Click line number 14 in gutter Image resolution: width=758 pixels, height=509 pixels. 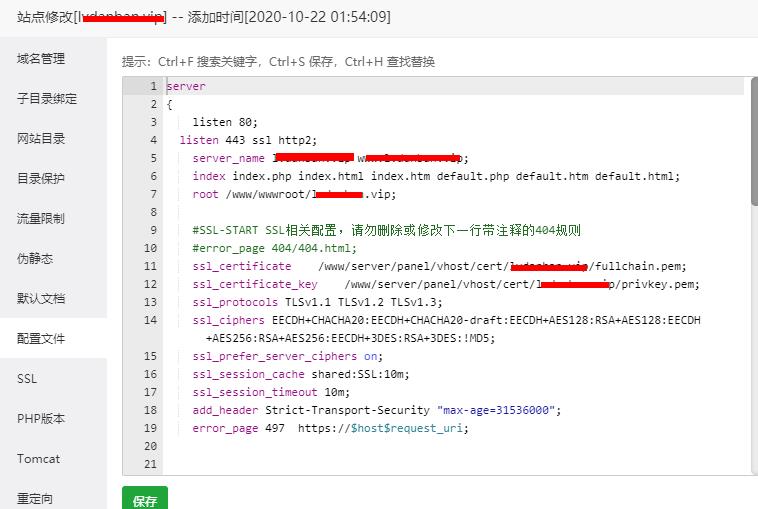point(150,320)
